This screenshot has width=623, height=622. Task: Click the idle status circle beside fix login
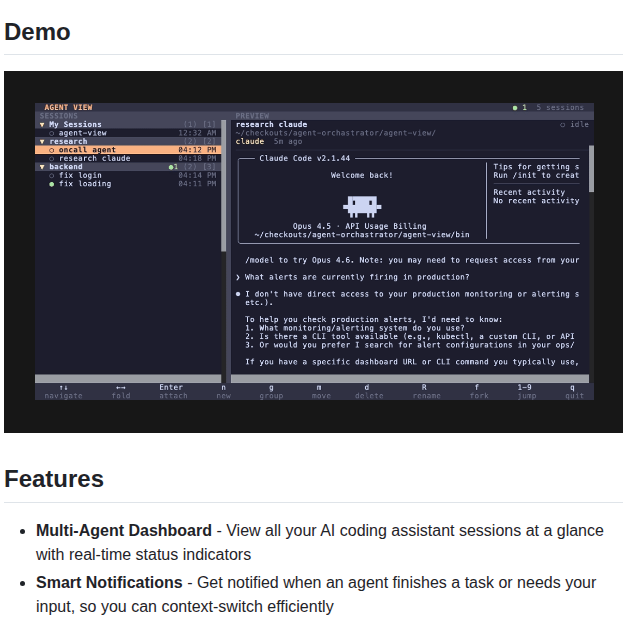(52, 175)
